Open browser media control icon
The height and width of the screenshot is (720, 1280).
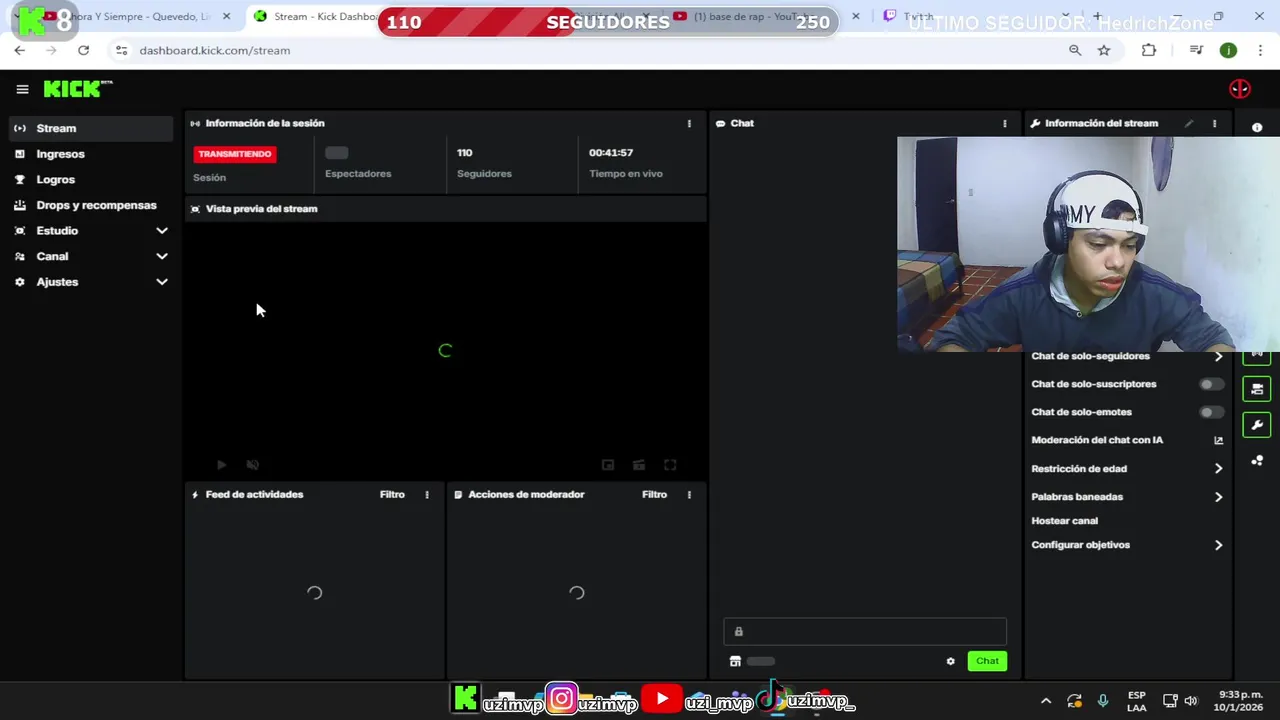(1196, 50)
